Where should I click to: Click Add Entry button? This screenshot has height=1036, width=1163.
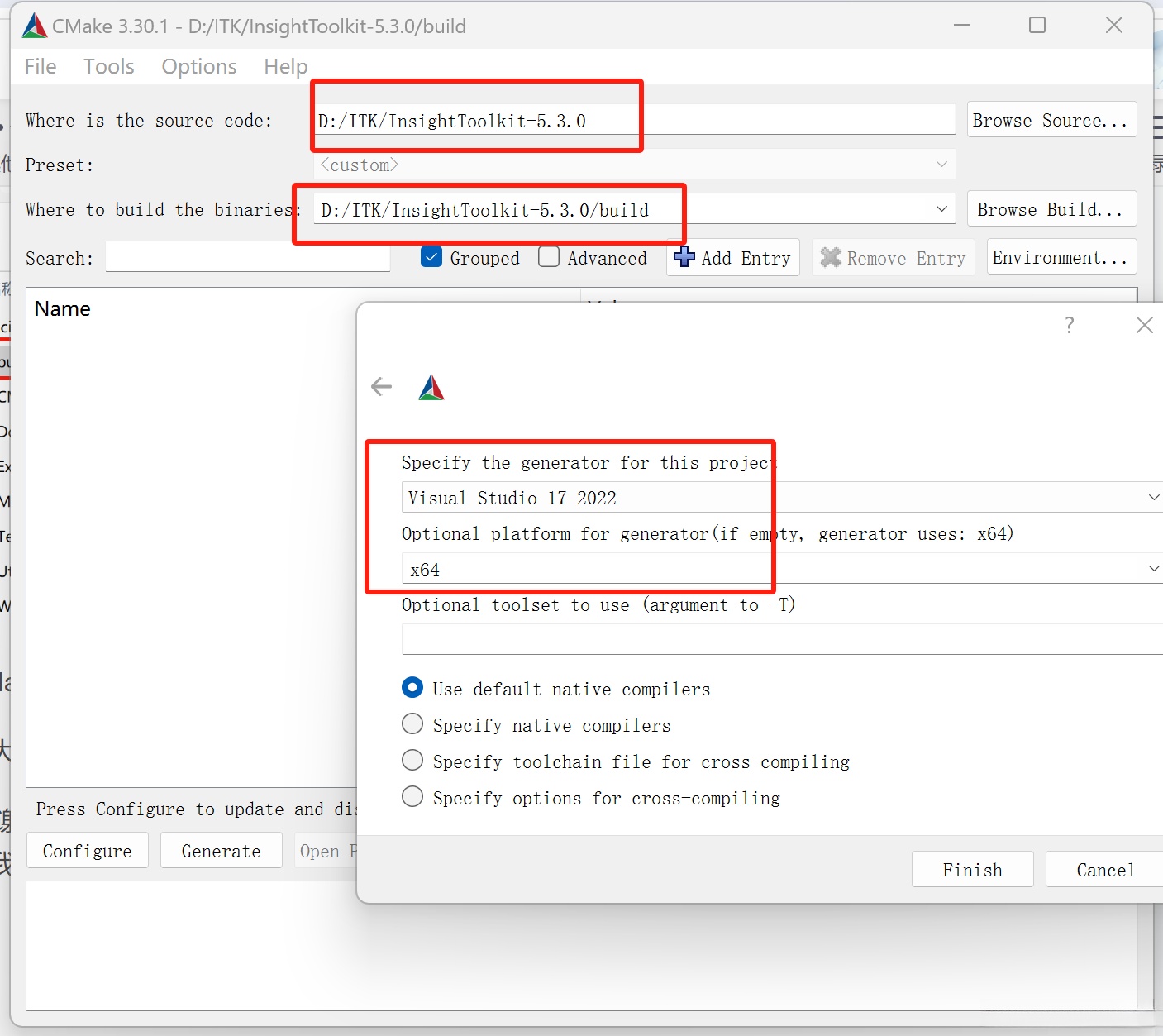pos(733,258)
